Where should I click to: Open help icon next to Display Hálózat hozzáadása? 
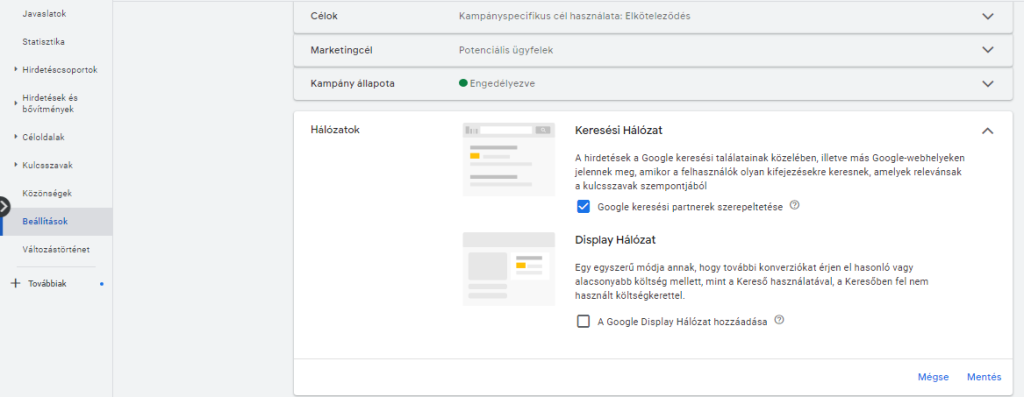coord(778,321)
